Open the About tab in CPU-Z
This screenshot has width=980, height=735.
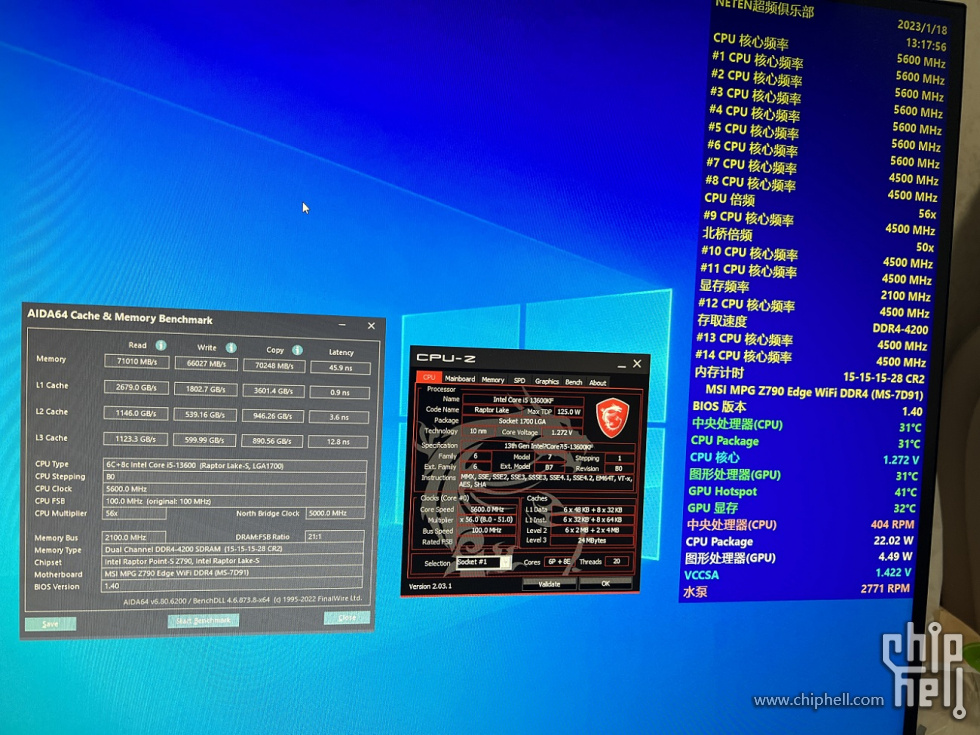[x=598, y=382]
